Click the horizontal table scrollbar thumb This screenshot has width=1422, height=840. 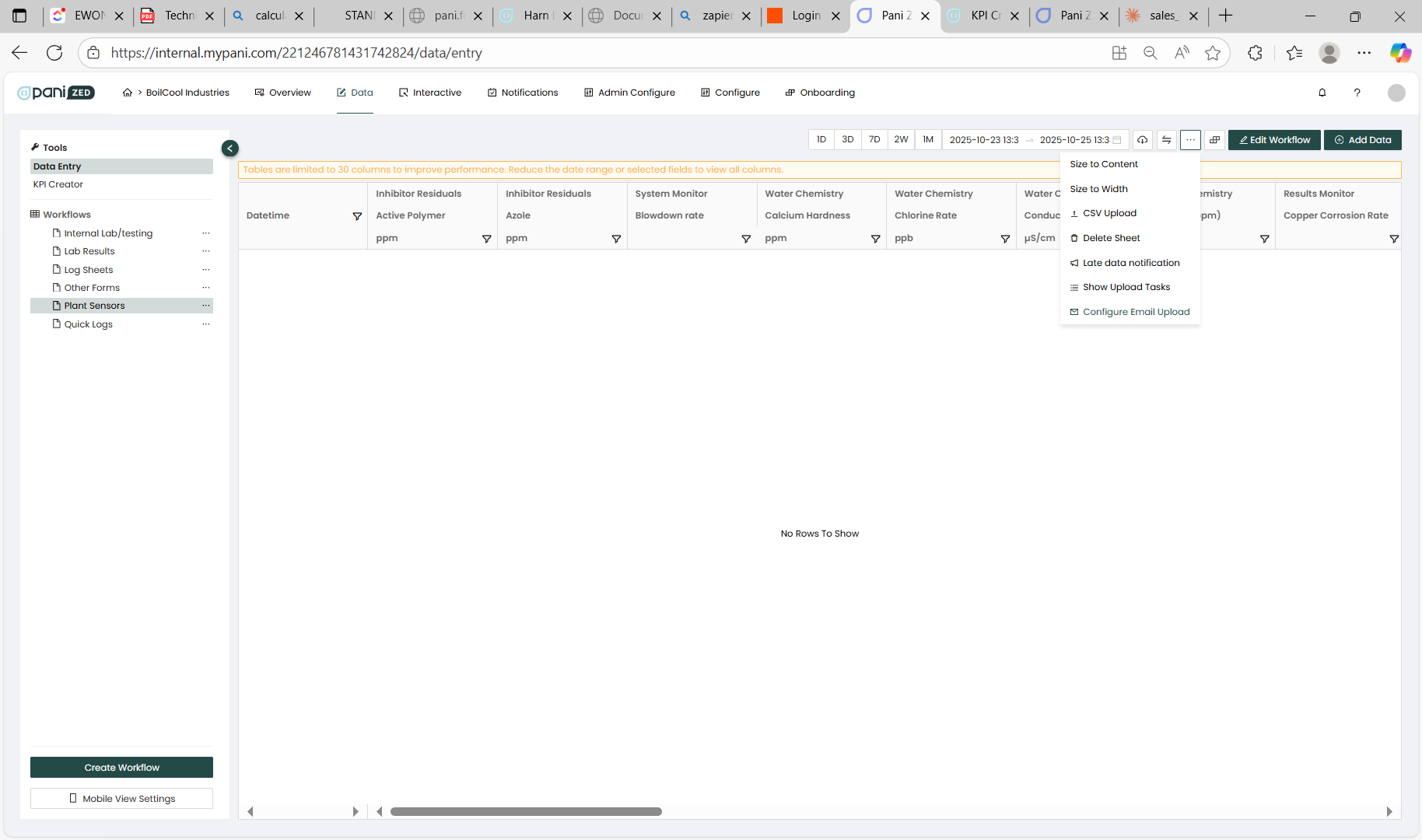(526, 812)
